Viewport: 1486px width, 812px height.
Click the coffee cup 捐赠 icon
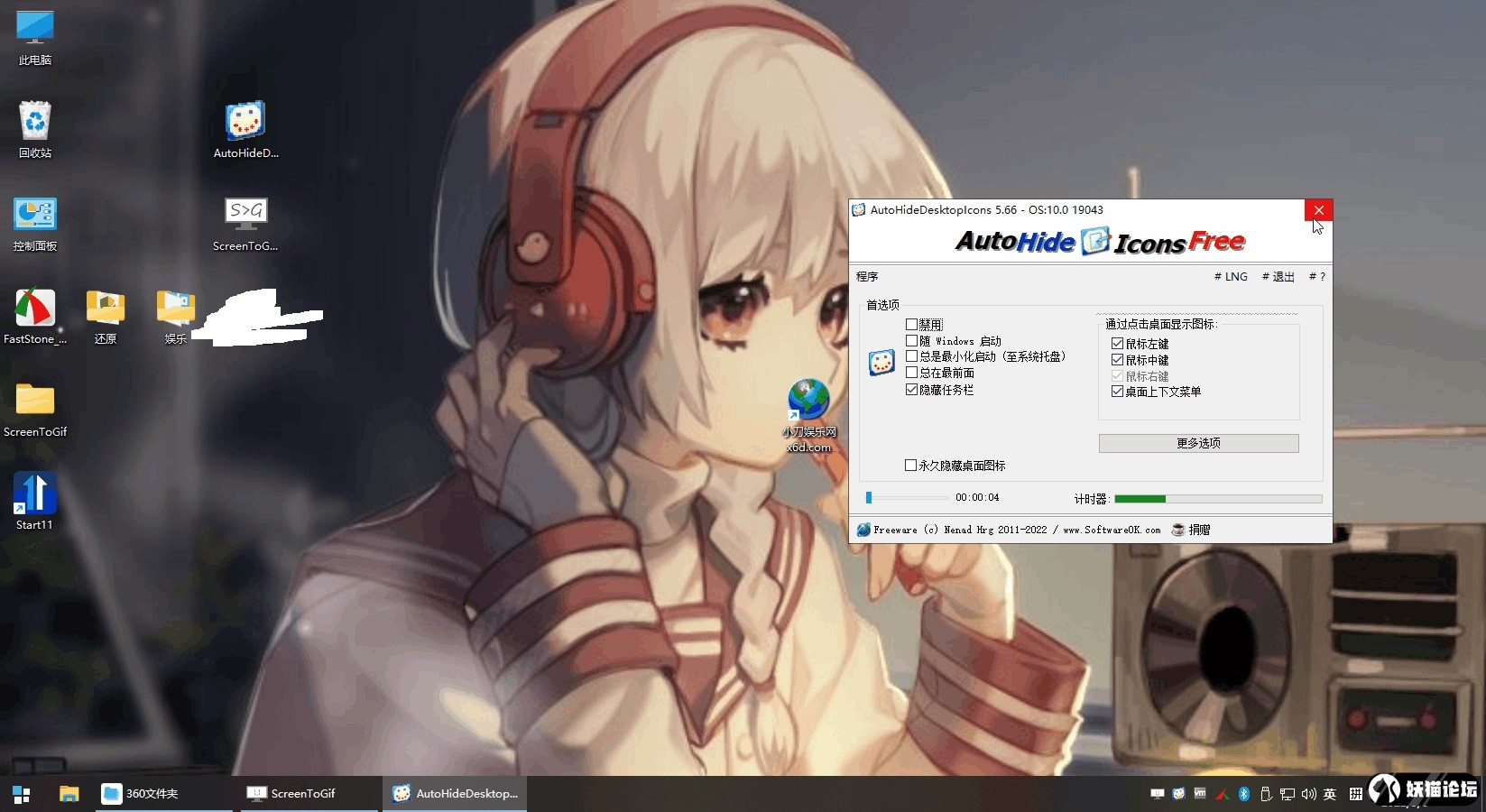point(1177,530)
